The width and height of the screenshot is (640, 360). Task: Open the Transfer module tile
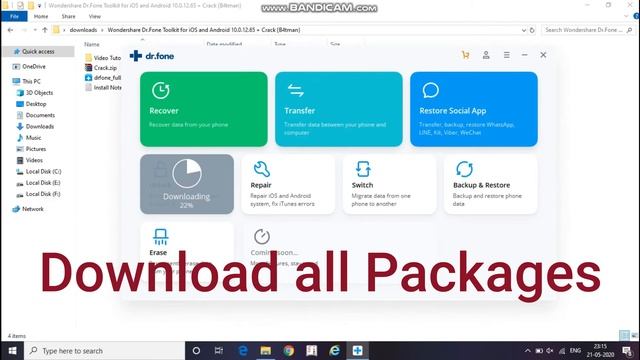click(339, 109)
